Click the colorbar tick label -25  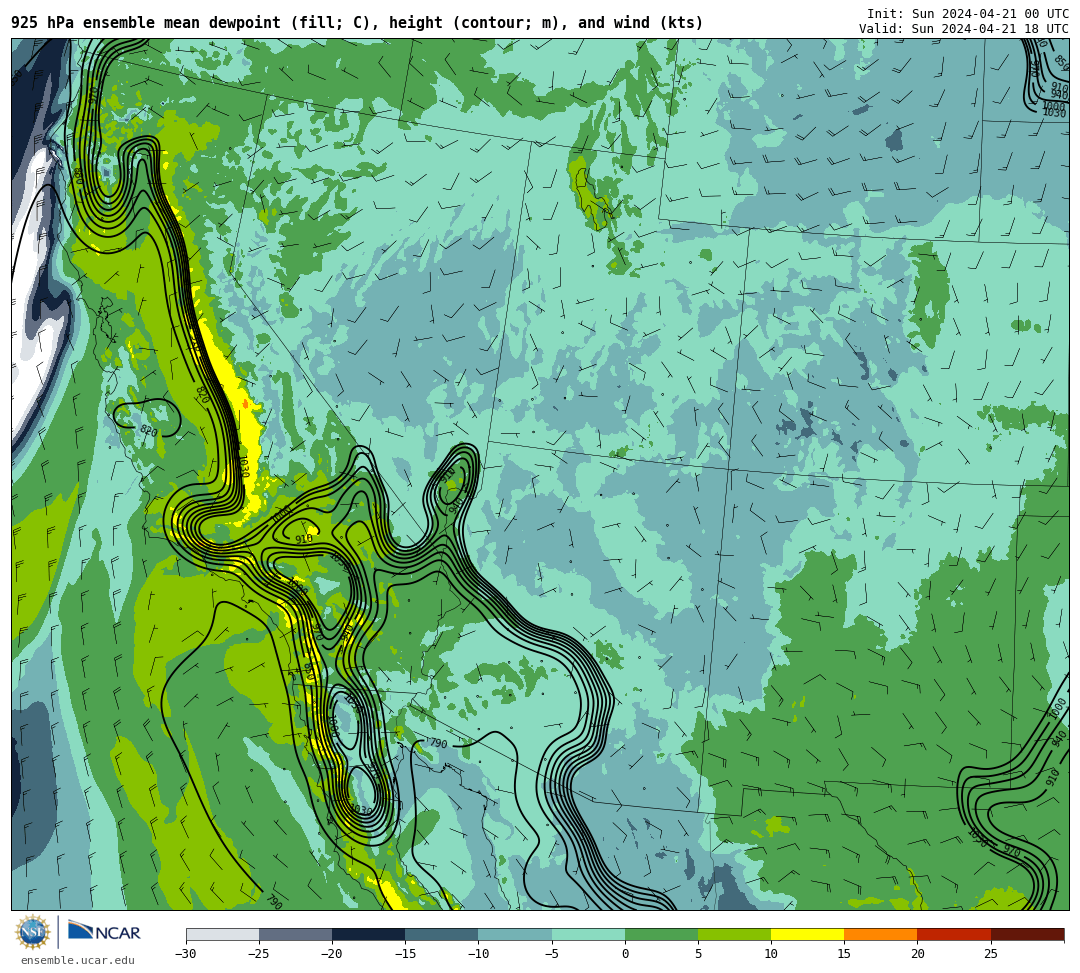[x=259, y=954]
